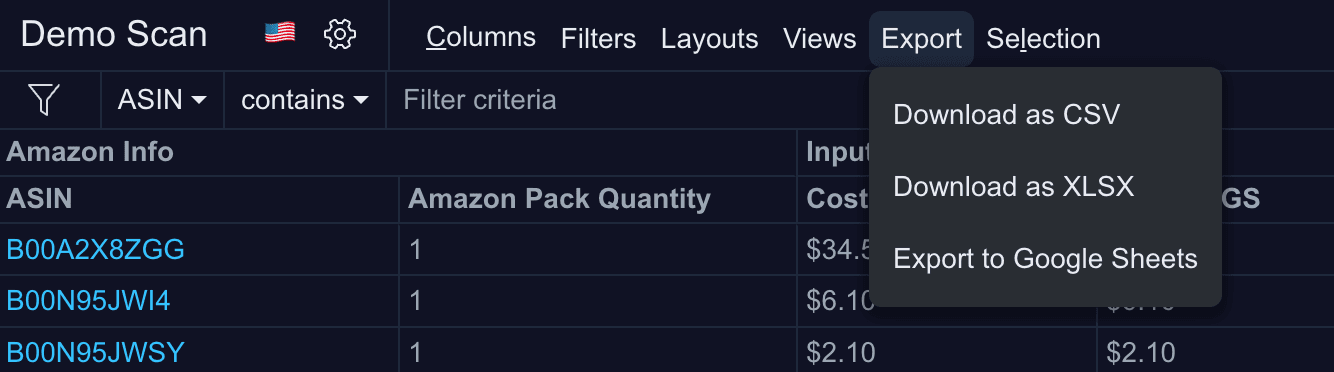Open the Selection menu
The height and width of the screenshot is (372, 1334).
[1043, 38]
